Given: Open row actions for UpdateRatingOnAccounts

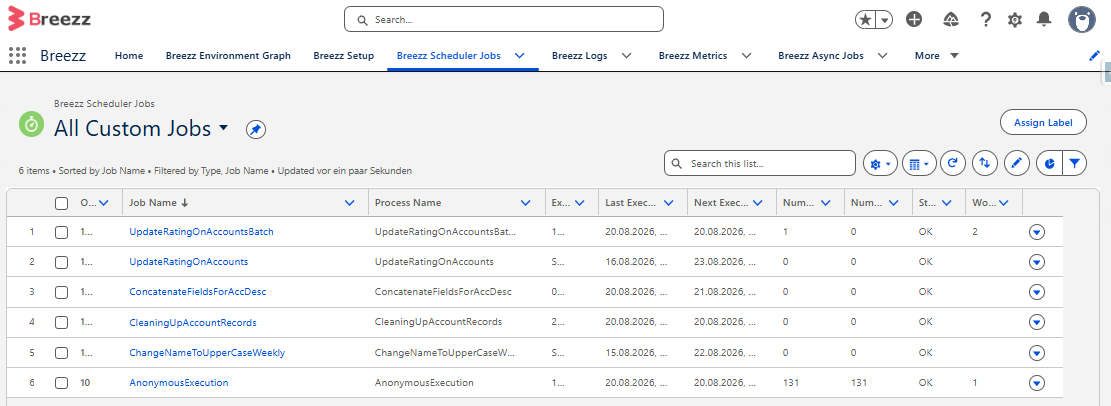Looking at the screenshot, I should pos(1037,262).
